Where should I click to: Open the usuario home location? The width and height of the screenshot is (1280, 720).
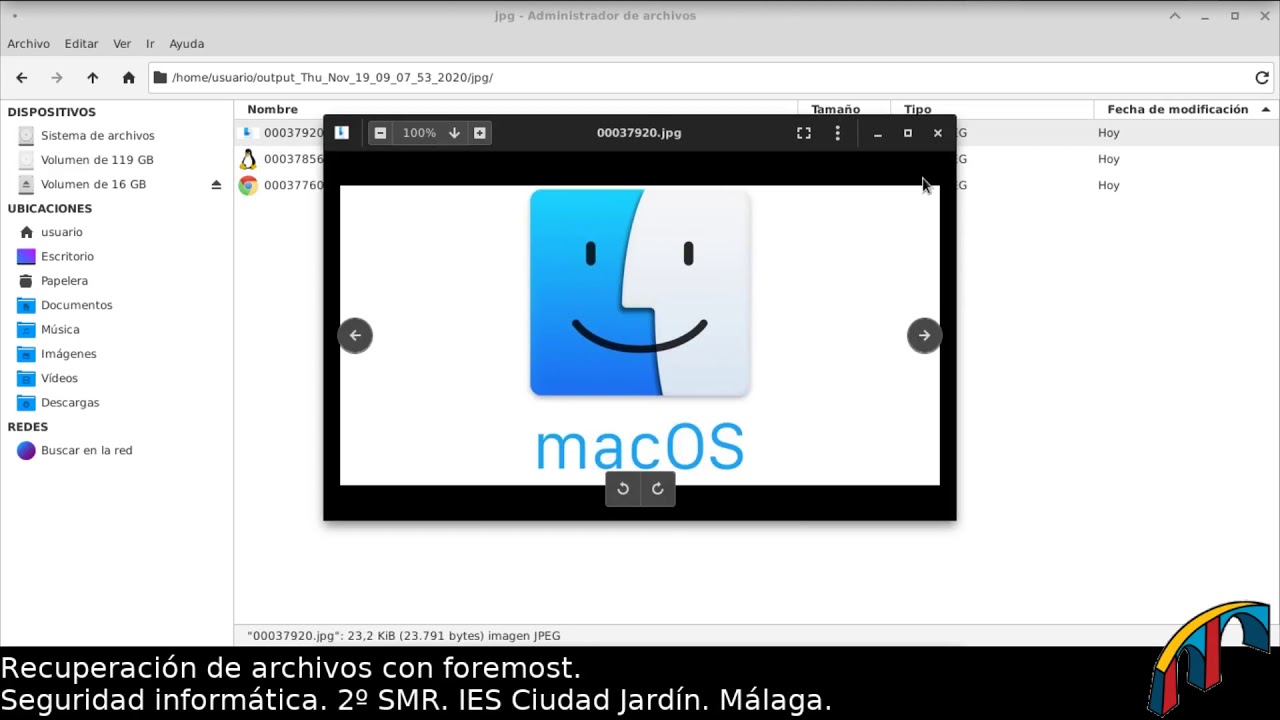61,232
